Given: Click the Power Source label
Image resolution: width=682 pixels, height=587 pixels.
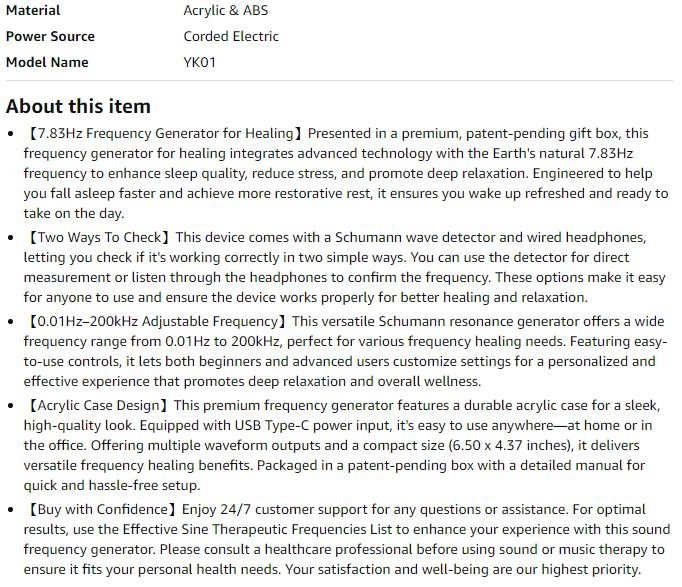Looking at the screenshot, I should (x=50, y=36).
